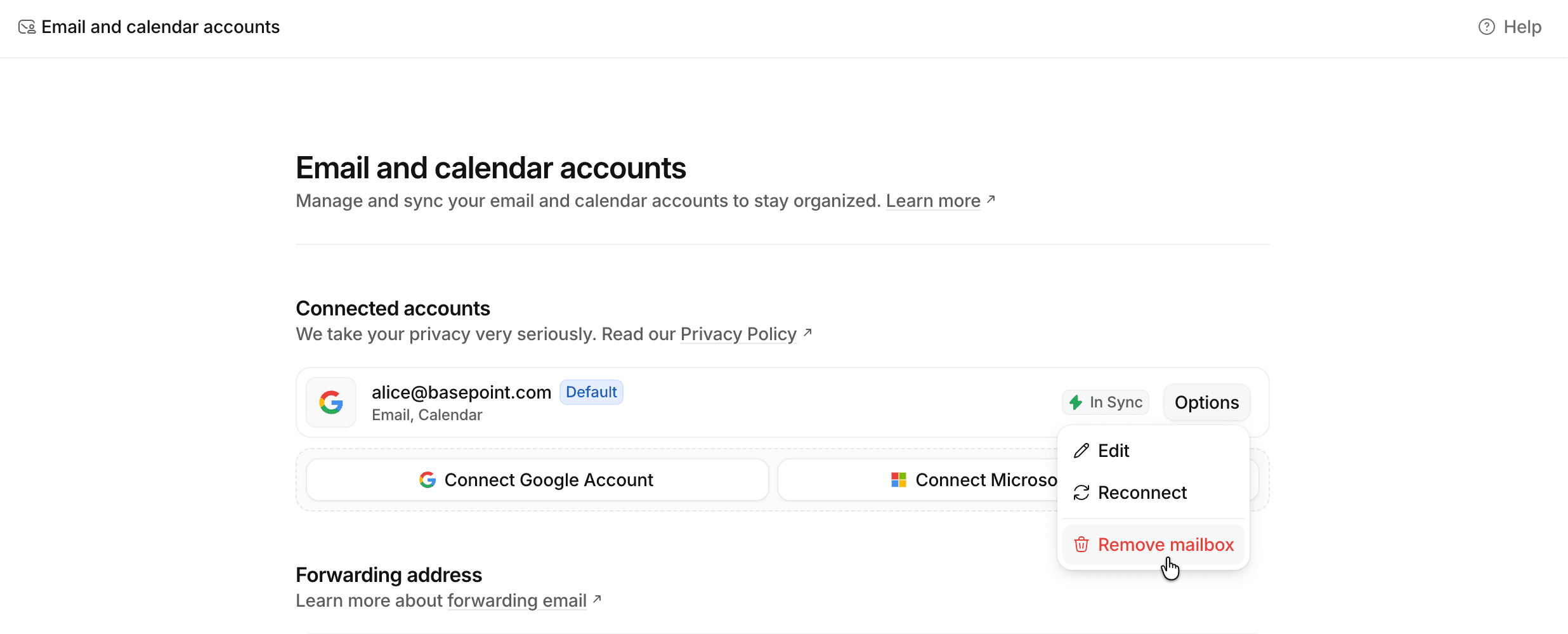Open the Options dropdown for alice@basepoint.com
Viewport: 1568px width, 634px height.
pos(1206,402)
